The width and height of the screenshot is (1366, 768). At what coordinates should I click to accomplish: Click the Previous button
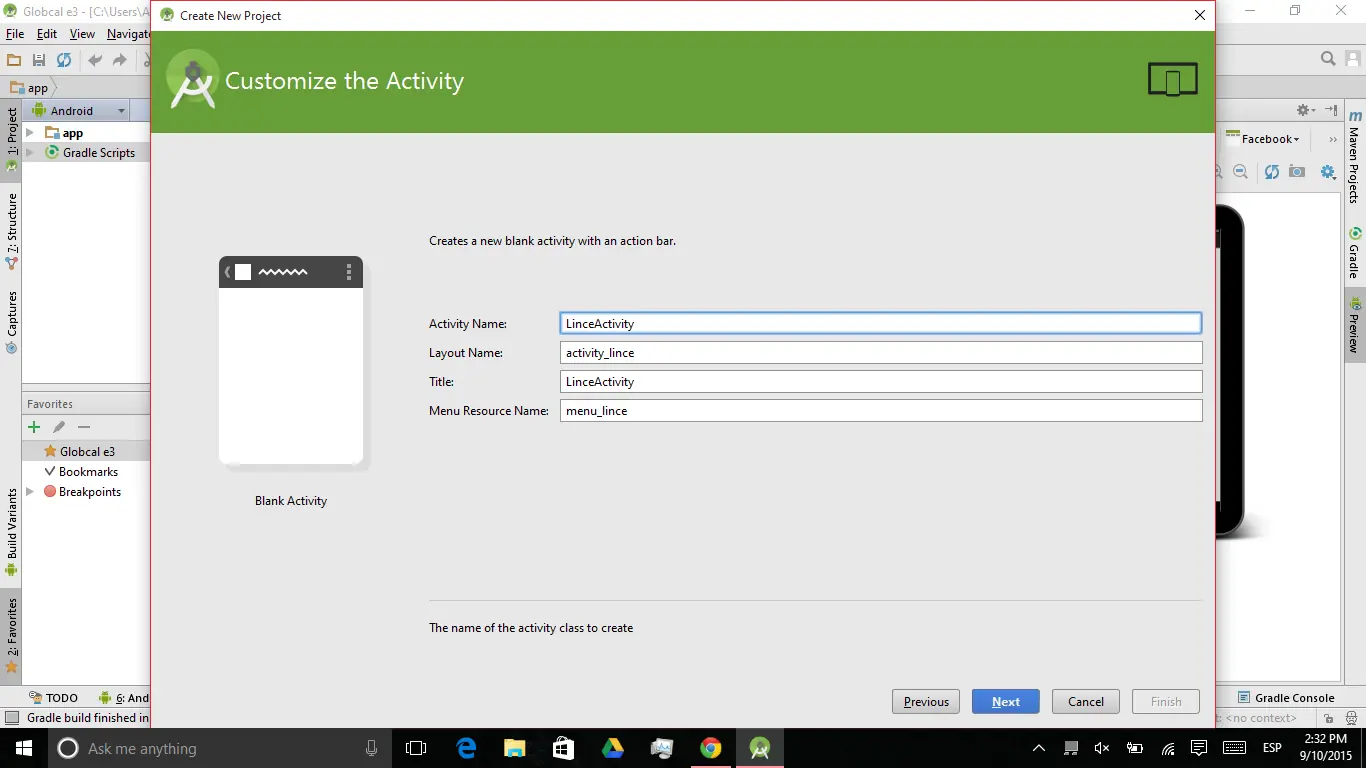point(926,701)
